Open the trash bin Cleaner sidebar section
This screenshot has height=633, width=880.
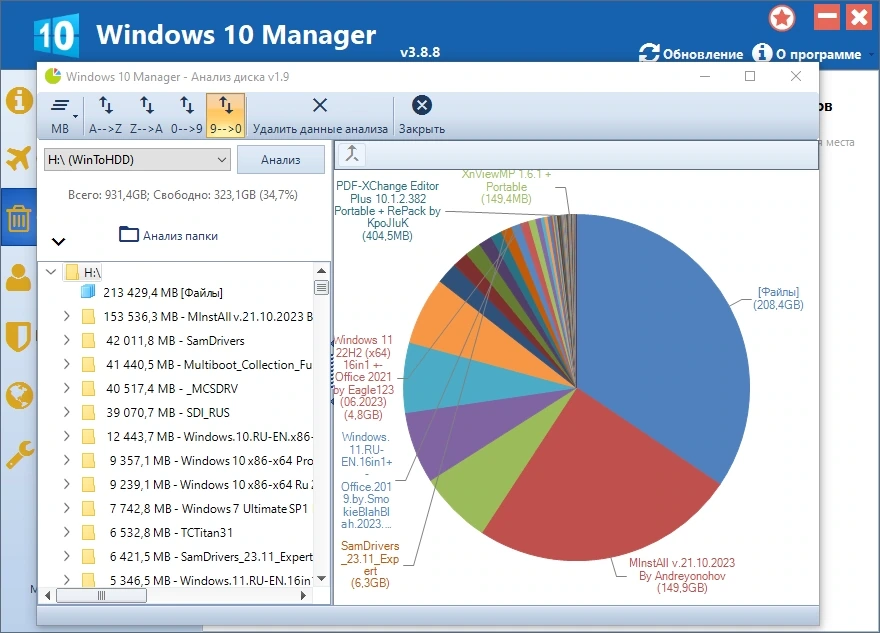[x=19, y=218]
